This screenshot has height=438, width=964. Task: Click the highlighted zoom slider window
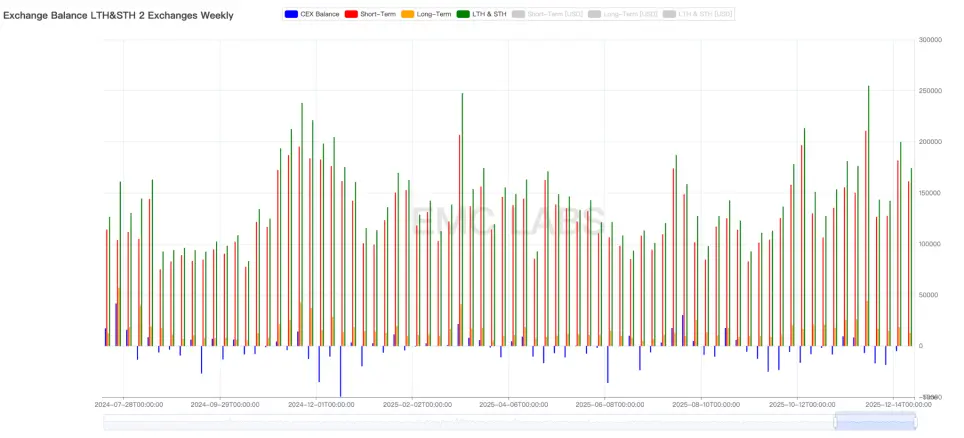click(875, 423)
